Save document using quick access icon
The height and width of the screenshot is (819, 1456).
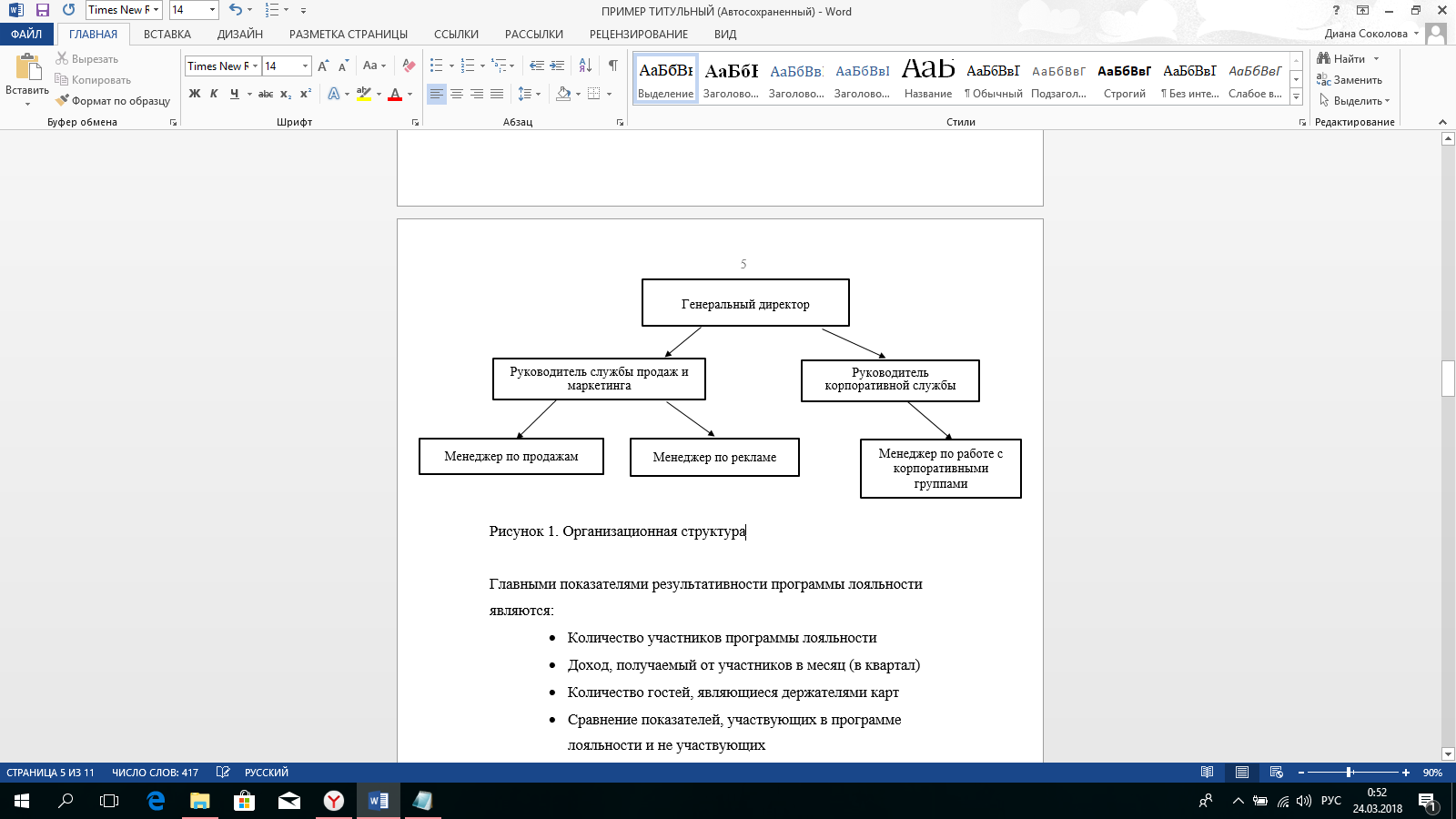pyautogui.click(x=43, y=10)
